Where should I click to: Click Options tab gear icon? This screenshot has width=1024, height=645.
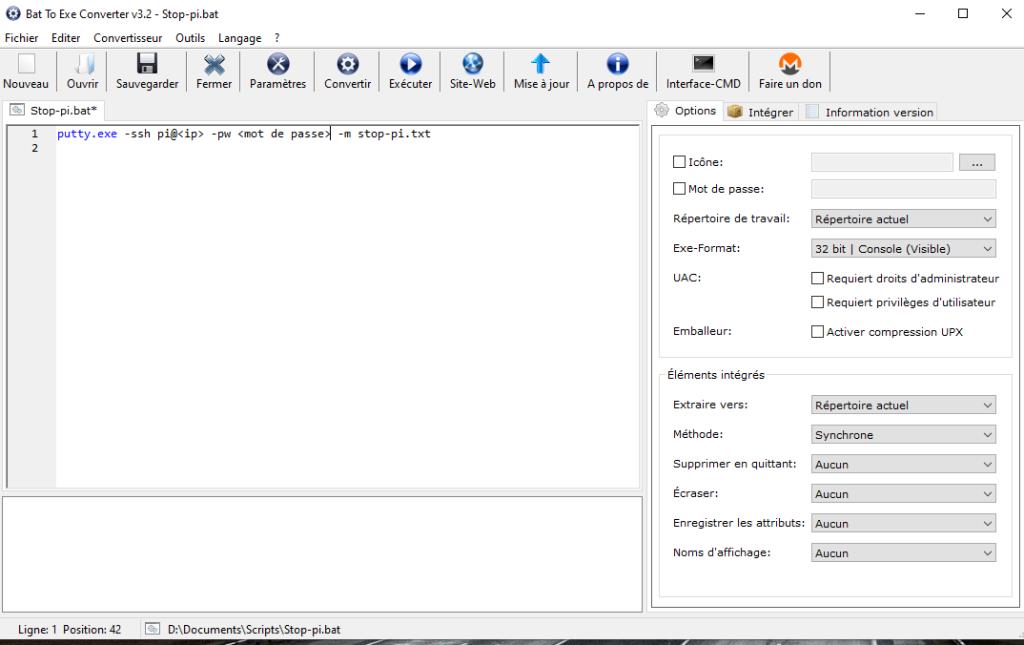coord(662,110)
